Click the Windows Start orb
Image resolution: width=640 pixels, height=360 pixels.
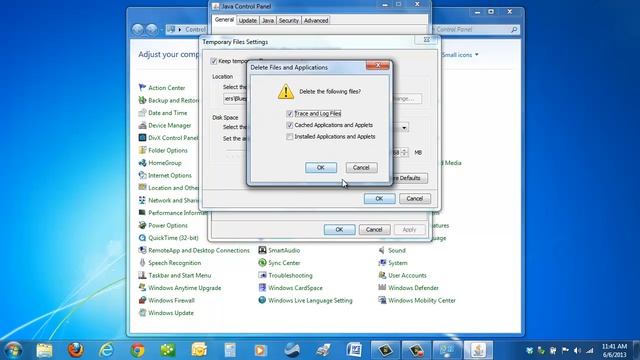pyautogui.click(x=13, y=350)
